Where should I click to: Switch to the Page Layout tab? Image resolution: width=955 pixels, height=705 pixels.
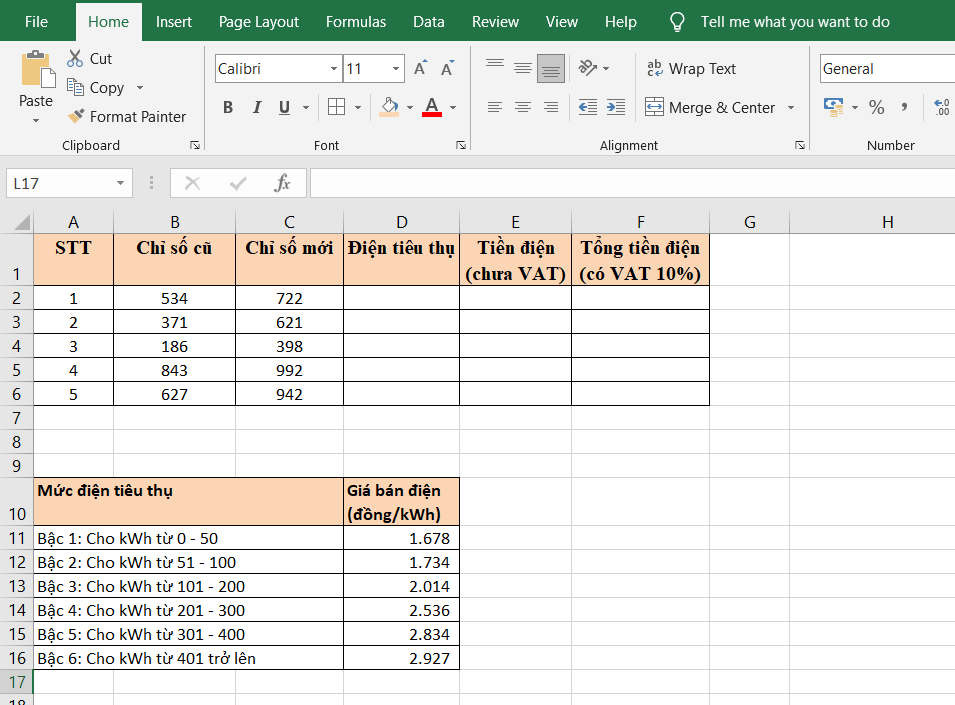(x=259, y=22)
